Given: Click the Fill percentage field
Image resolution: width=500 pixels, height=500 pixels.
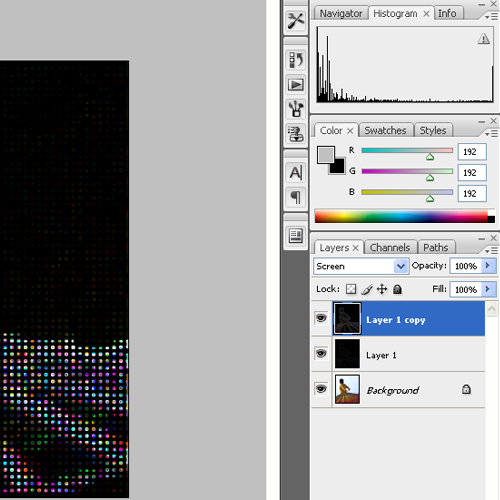Looking at the screenshot, I should 466,289.
